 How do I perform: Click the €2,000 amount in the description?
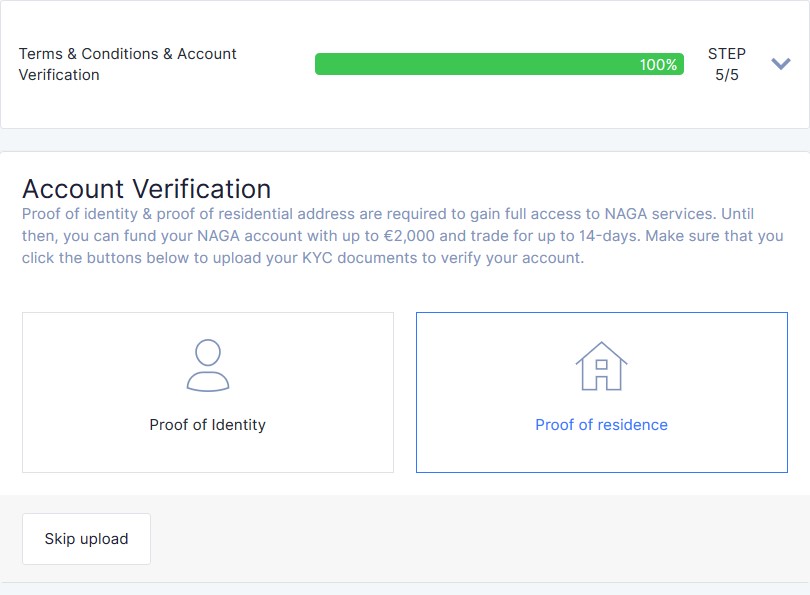409,236
